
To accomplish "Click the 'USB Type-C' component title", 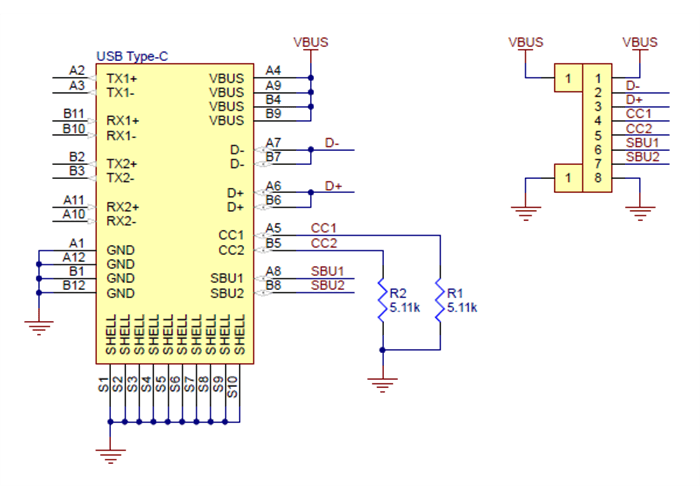I will [132, 56].
